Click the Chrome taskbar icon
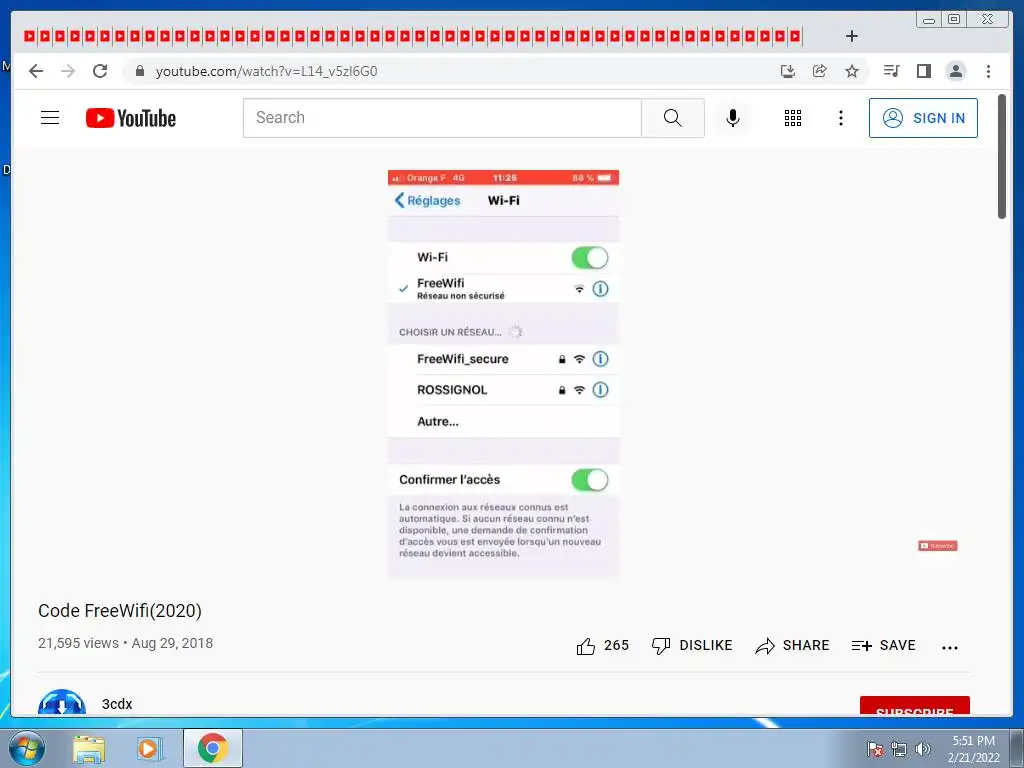 (x=212, y=748)
